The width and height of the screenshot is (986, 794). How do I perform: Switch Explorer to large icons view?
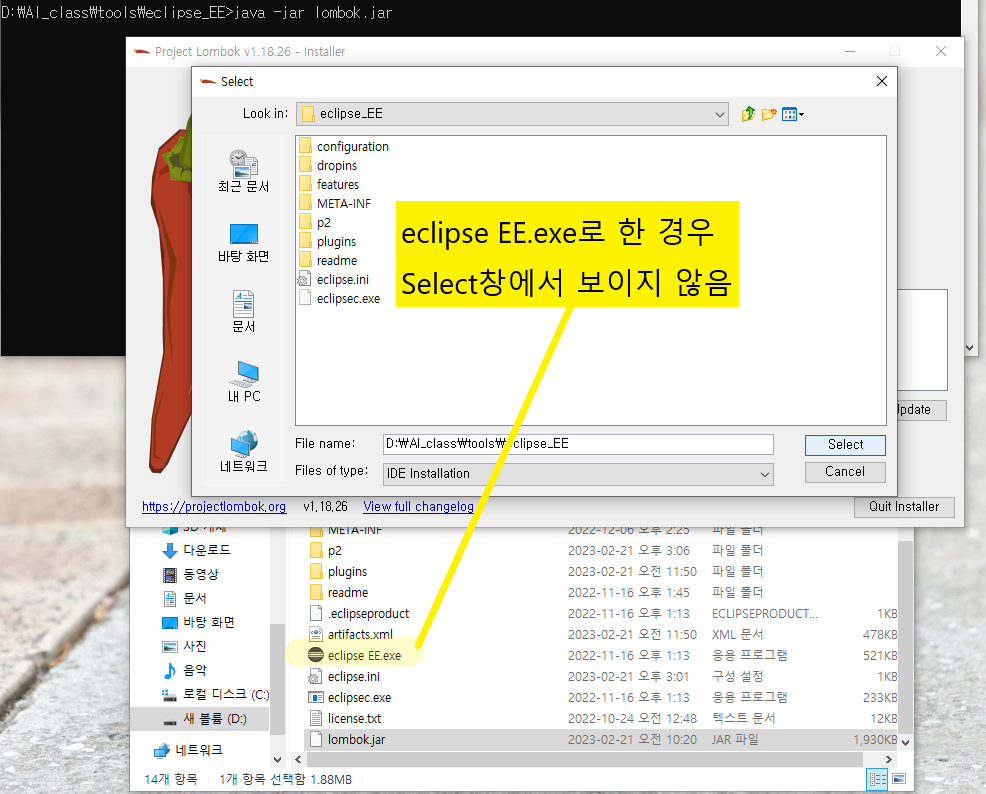(899, 779)
